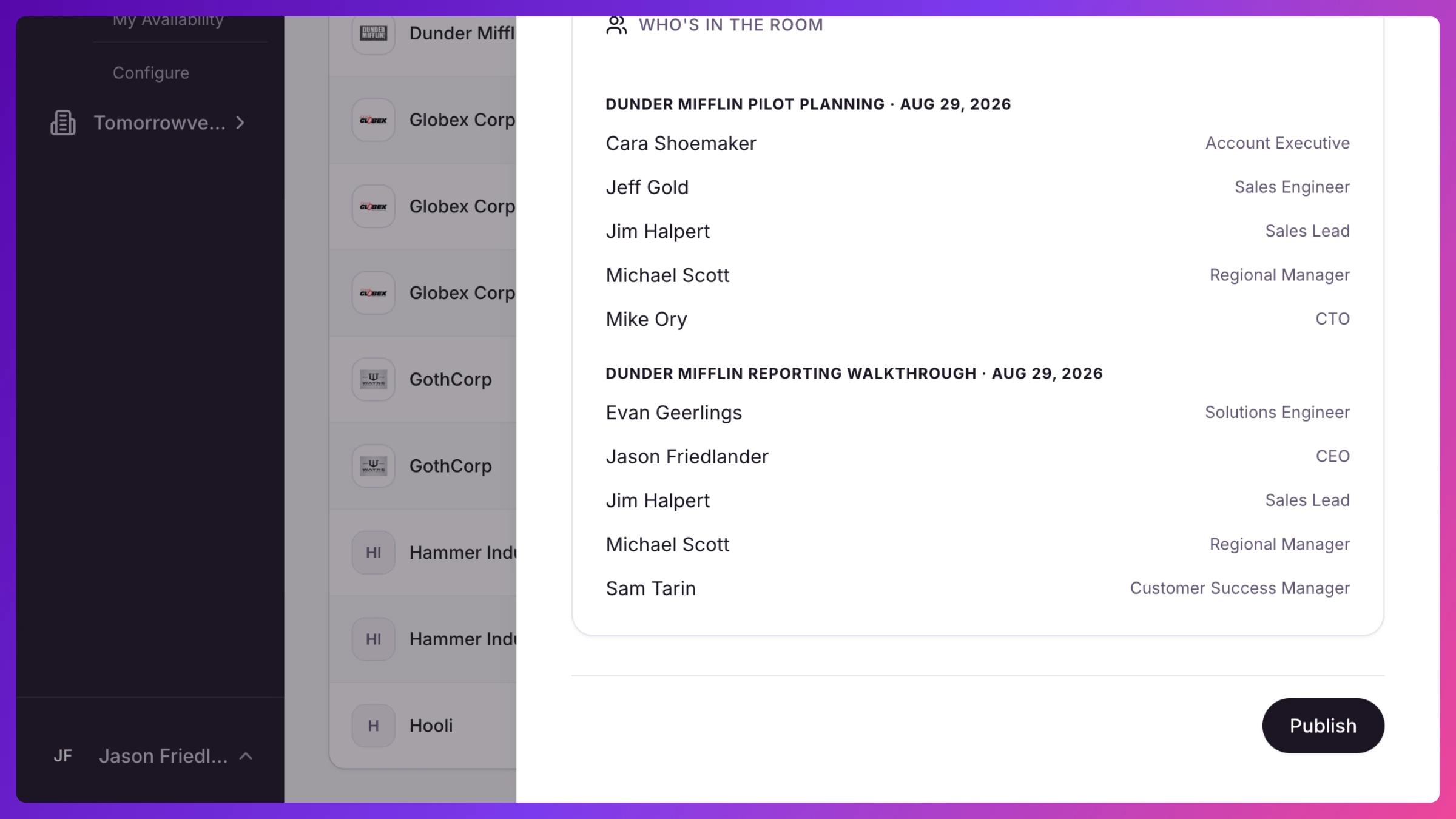Open the Configure menu item in sidebar
This screenshot has width=1456, height=819.
pyautogui.click(x=151, y=73)
